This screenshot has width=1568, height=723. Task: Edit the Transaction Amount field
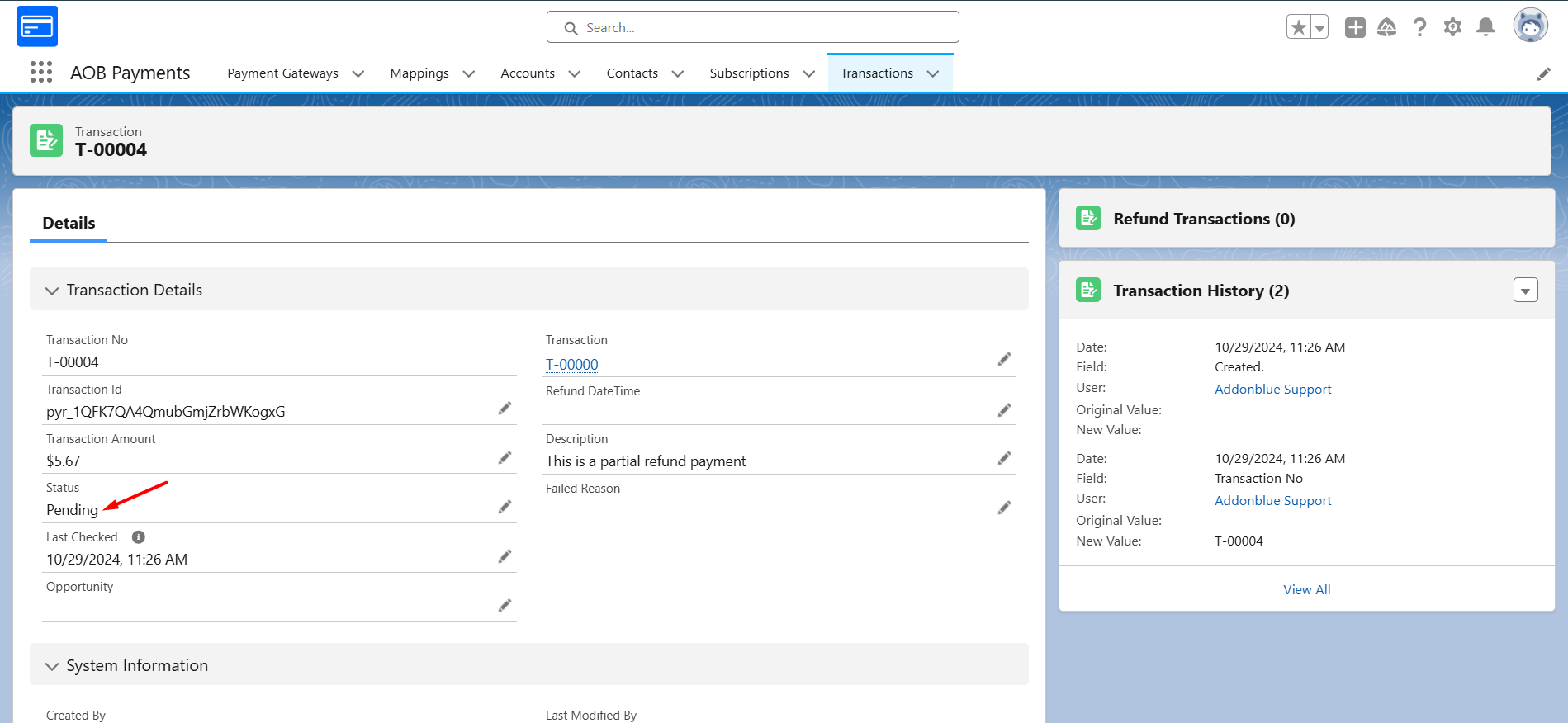[505, 458]
